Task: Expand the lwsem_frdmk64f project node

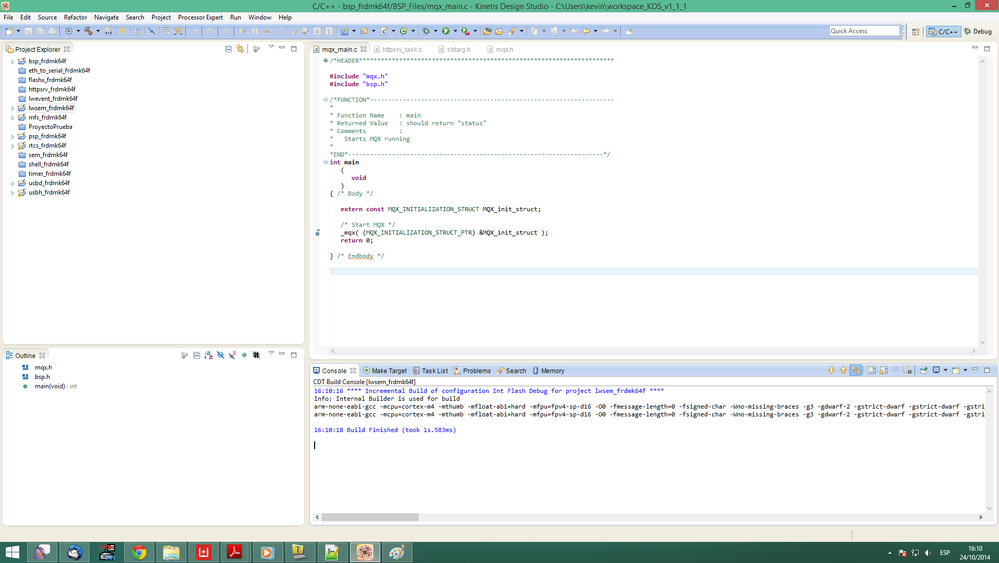Action: [12, 108]
